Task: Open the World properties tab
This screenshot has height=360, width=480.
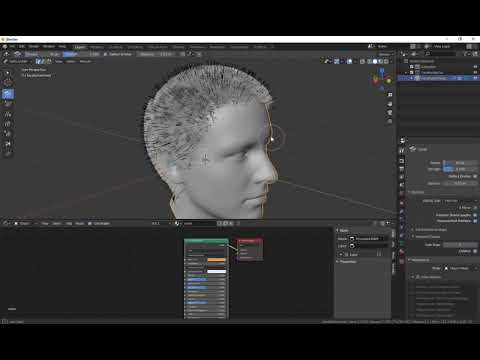Action: tap(402, 194)
